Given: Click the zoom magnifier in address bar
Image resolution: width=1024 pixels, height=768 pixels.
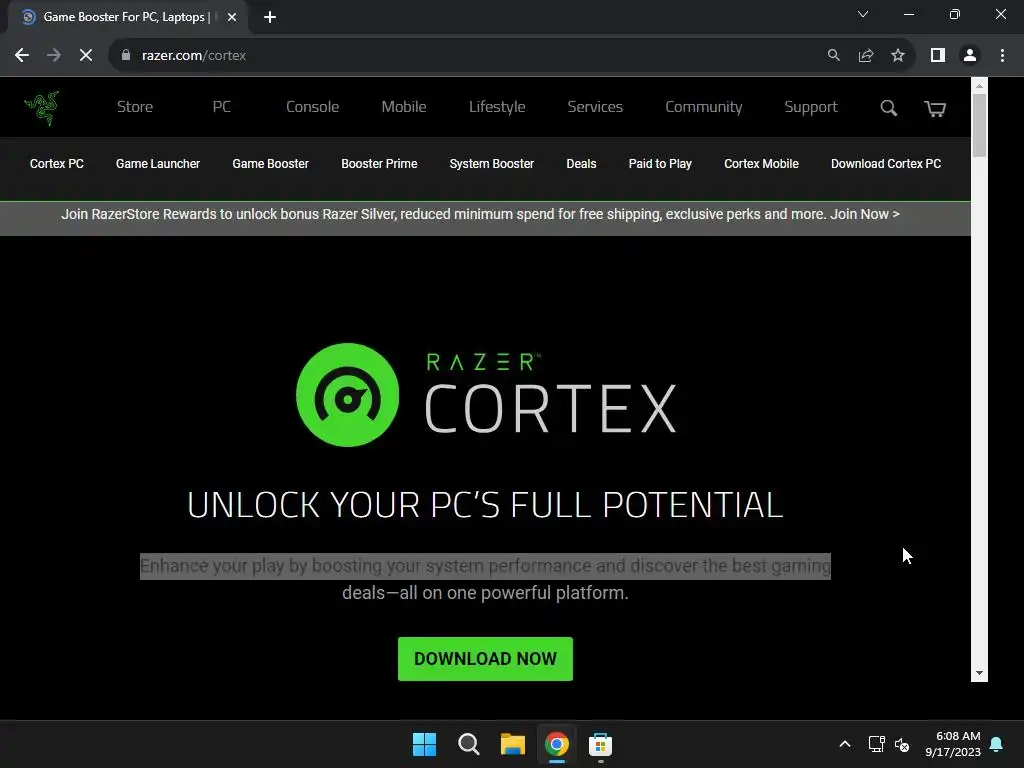Looking at the screenshot, I should (833, 56).
